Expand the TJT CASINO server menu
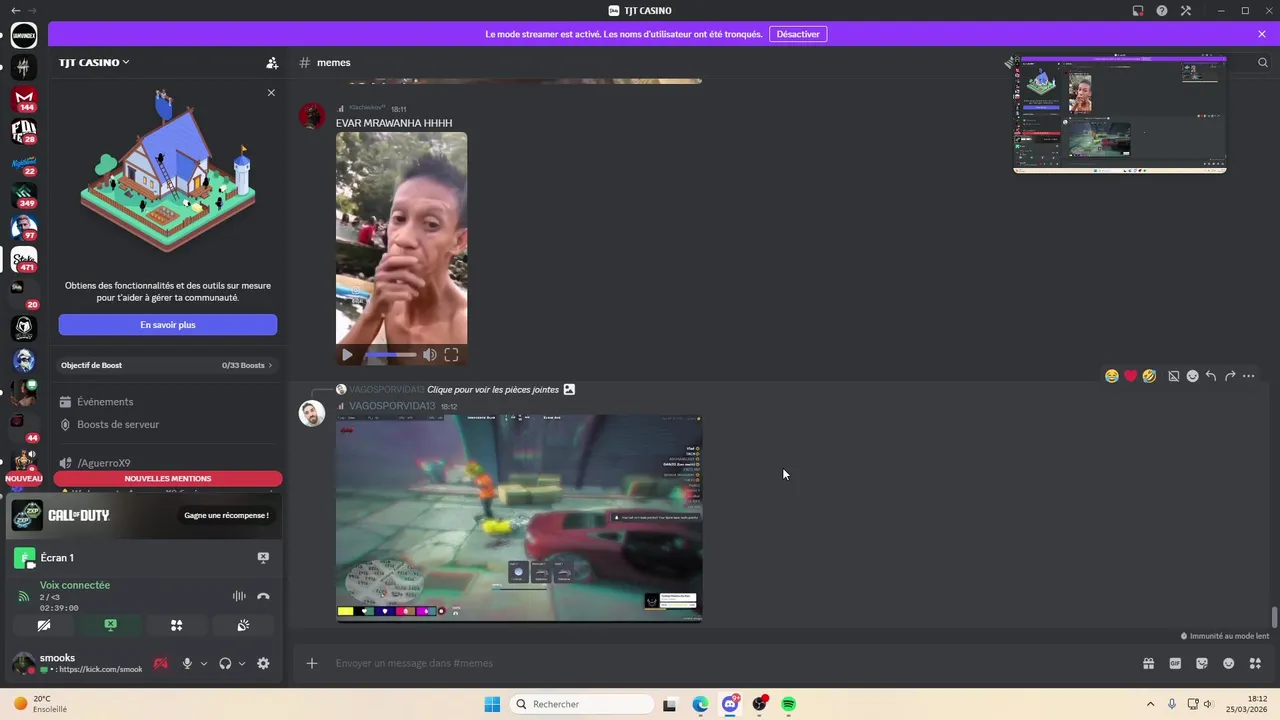This screenshot has height=720, width=1280. (x=94, y=62)
